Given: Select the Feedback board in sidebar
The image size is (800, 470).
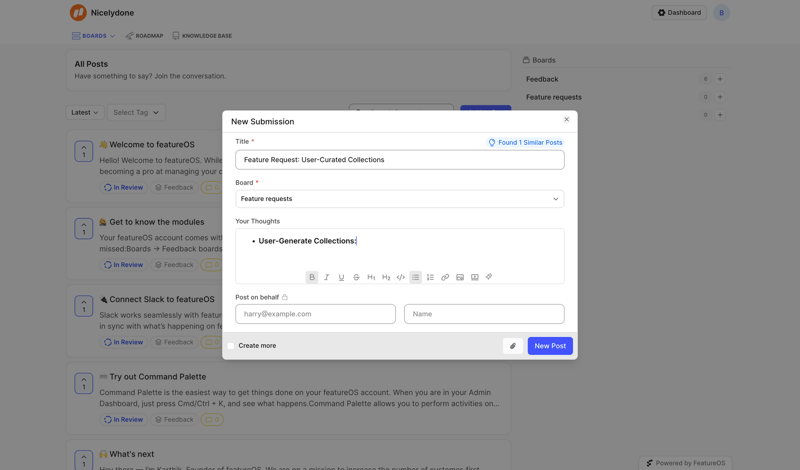Looking at the screenshot, I should point(542,79).
